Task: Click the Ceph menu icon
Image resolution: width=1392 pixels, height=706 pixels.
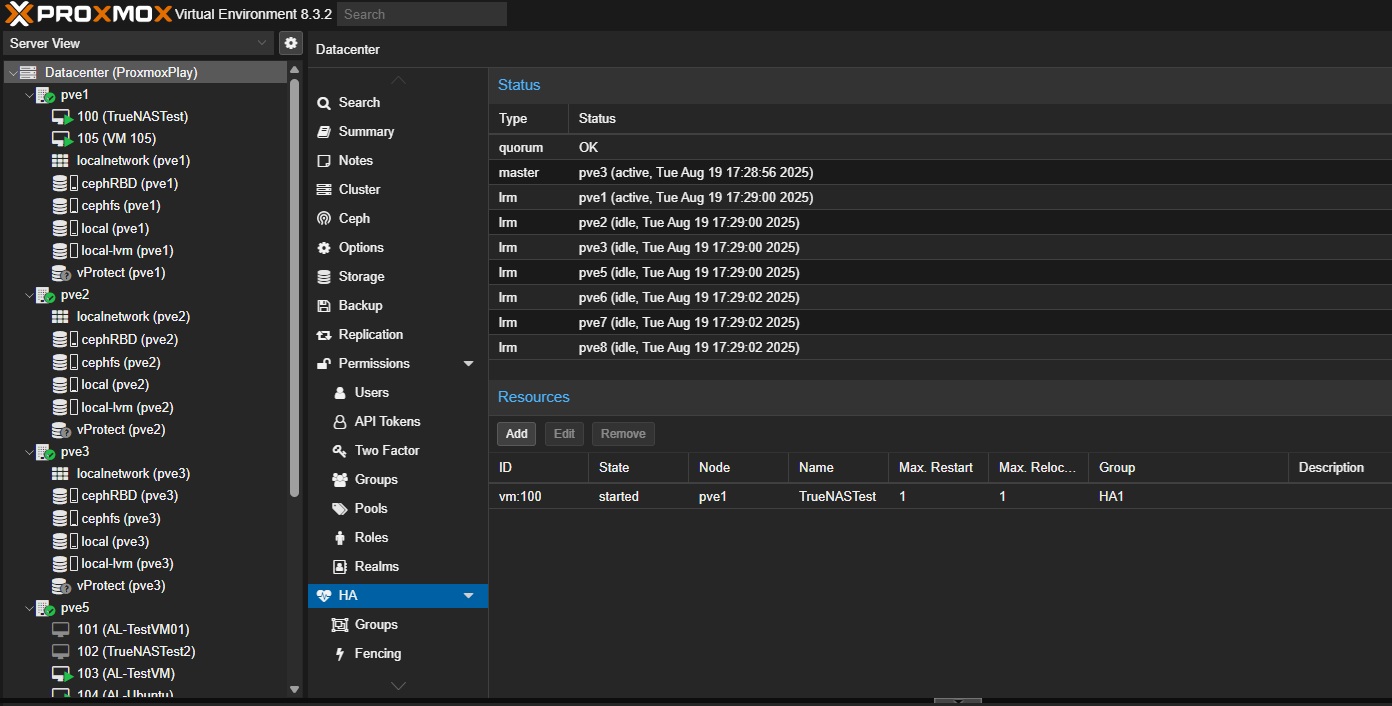Action: (324, 218)
